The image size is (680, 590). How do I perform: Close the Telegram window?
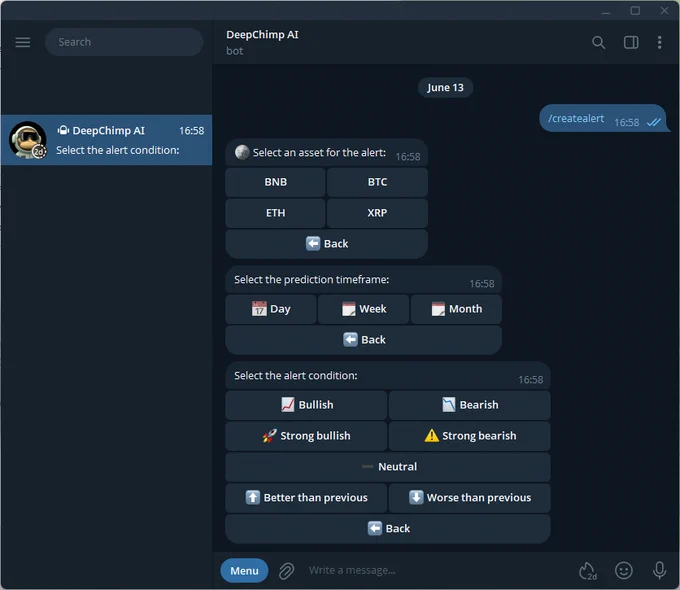coord(664,11)
